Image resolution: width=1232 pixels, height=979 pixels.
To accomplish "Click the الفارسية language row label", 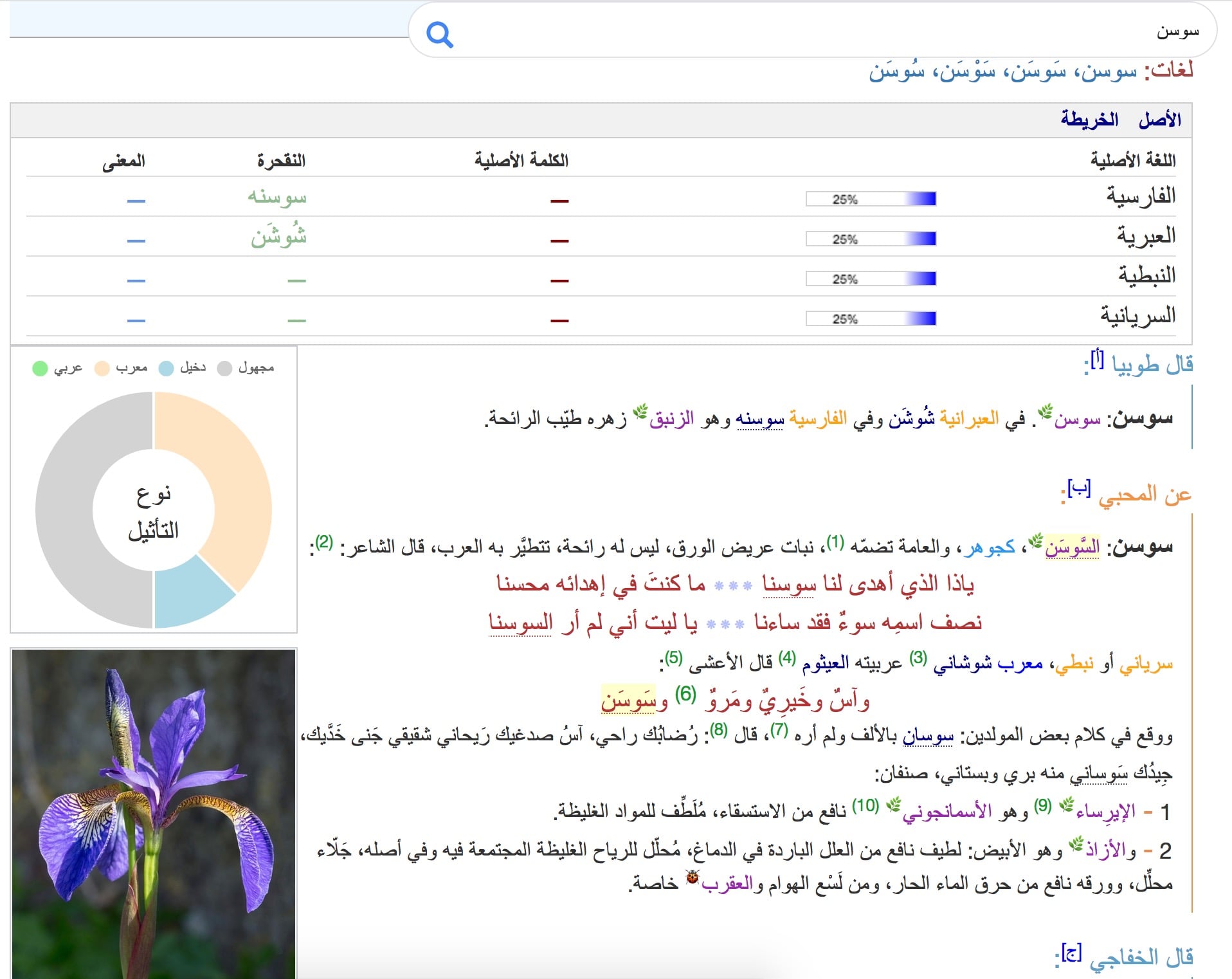I will pyautogui.click(x=1141, y=196).
